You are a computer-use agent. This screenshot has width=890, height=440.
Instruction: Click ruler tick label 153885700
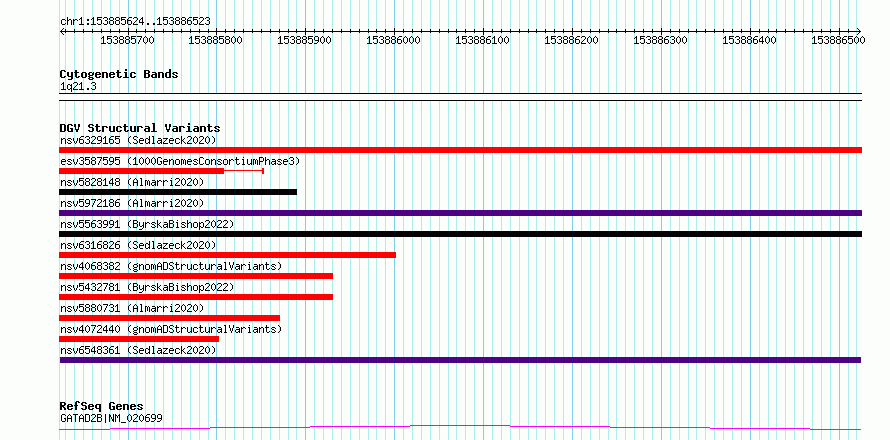[x=127, y=40]
